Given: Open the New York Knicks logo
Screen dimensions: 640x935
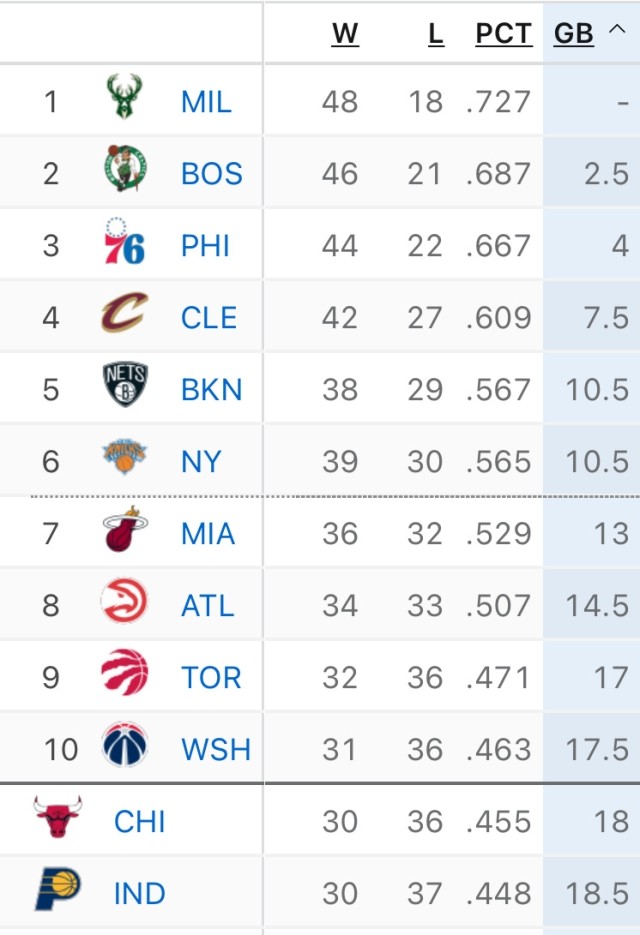Looking at the screenshot, I should point(124,456).
